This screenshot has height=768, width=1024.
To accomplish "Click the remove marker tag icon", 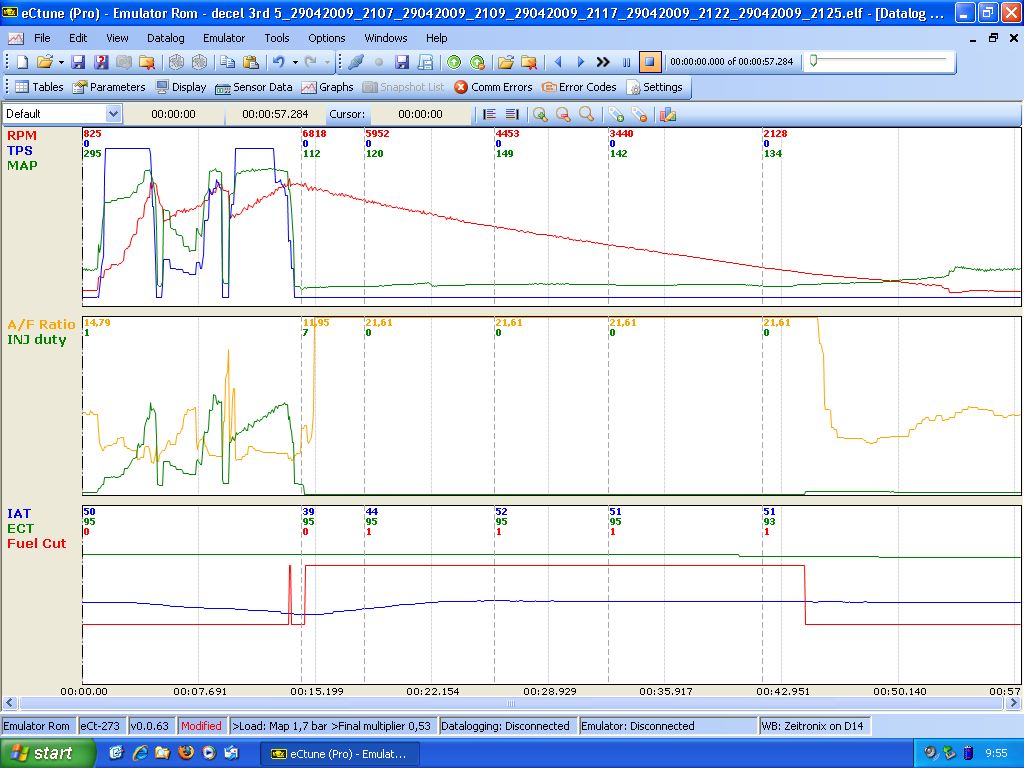I will tap(639, 114).
